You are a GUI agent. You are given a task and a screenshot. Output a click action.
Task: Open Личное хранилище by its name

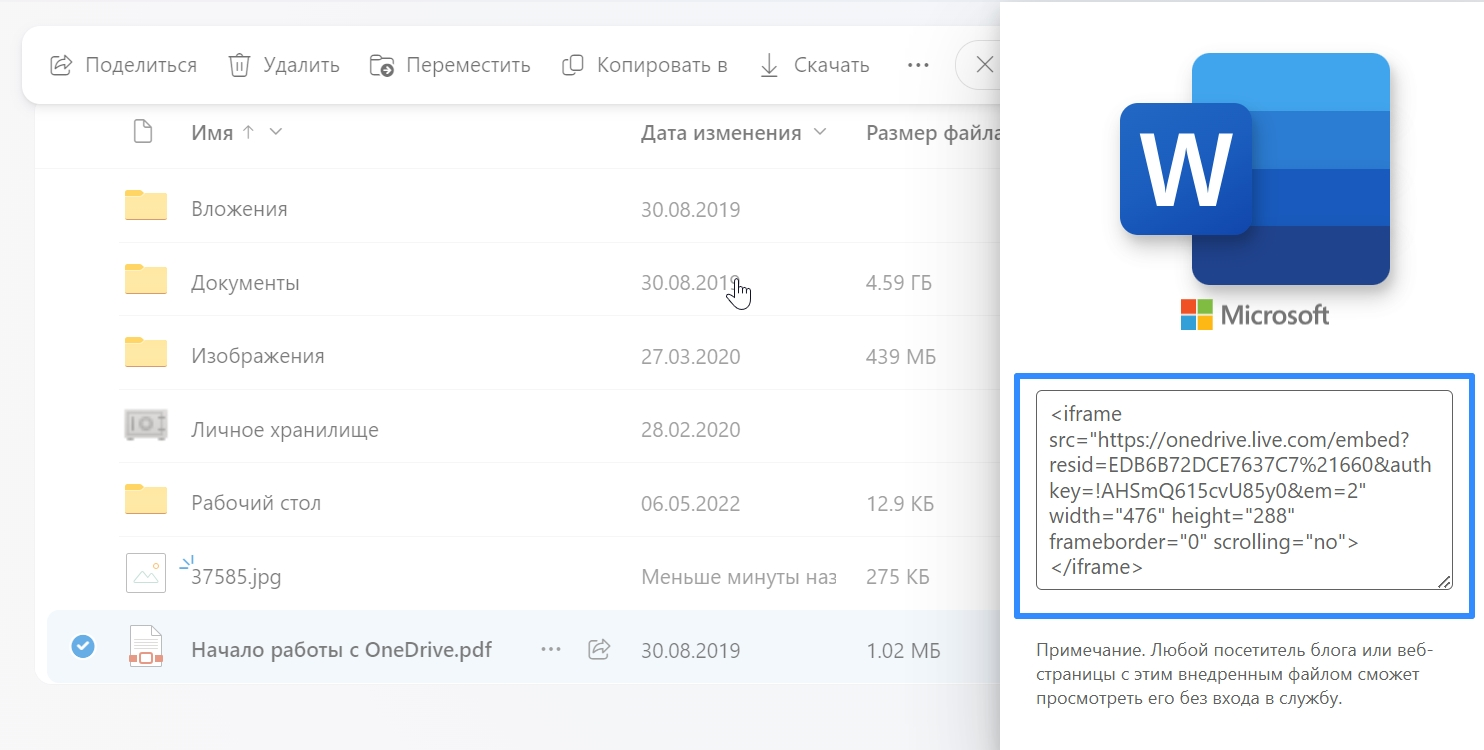(x=285, y=430)
